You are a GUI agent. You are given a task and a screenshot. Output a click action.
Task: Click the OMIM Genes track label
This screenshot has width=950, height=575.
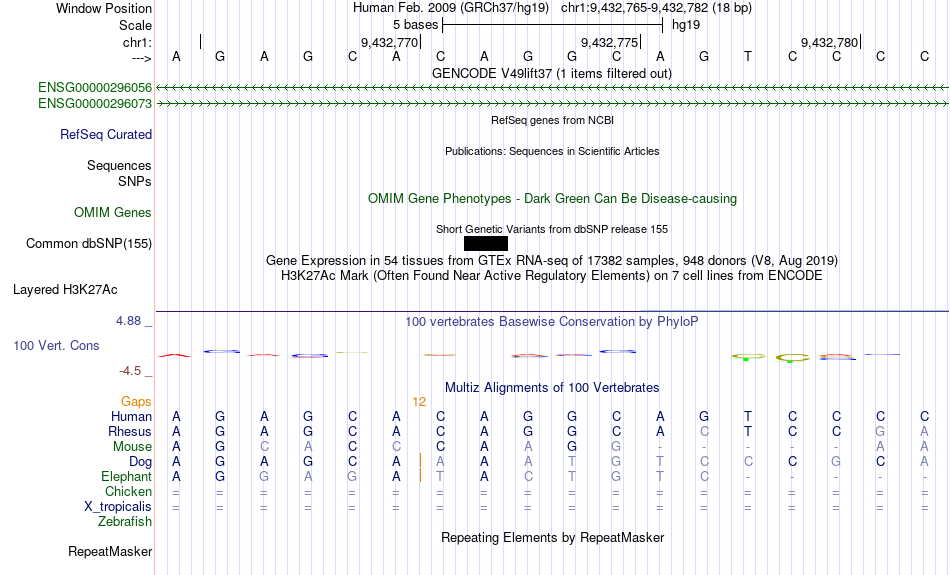click(113, 213)
